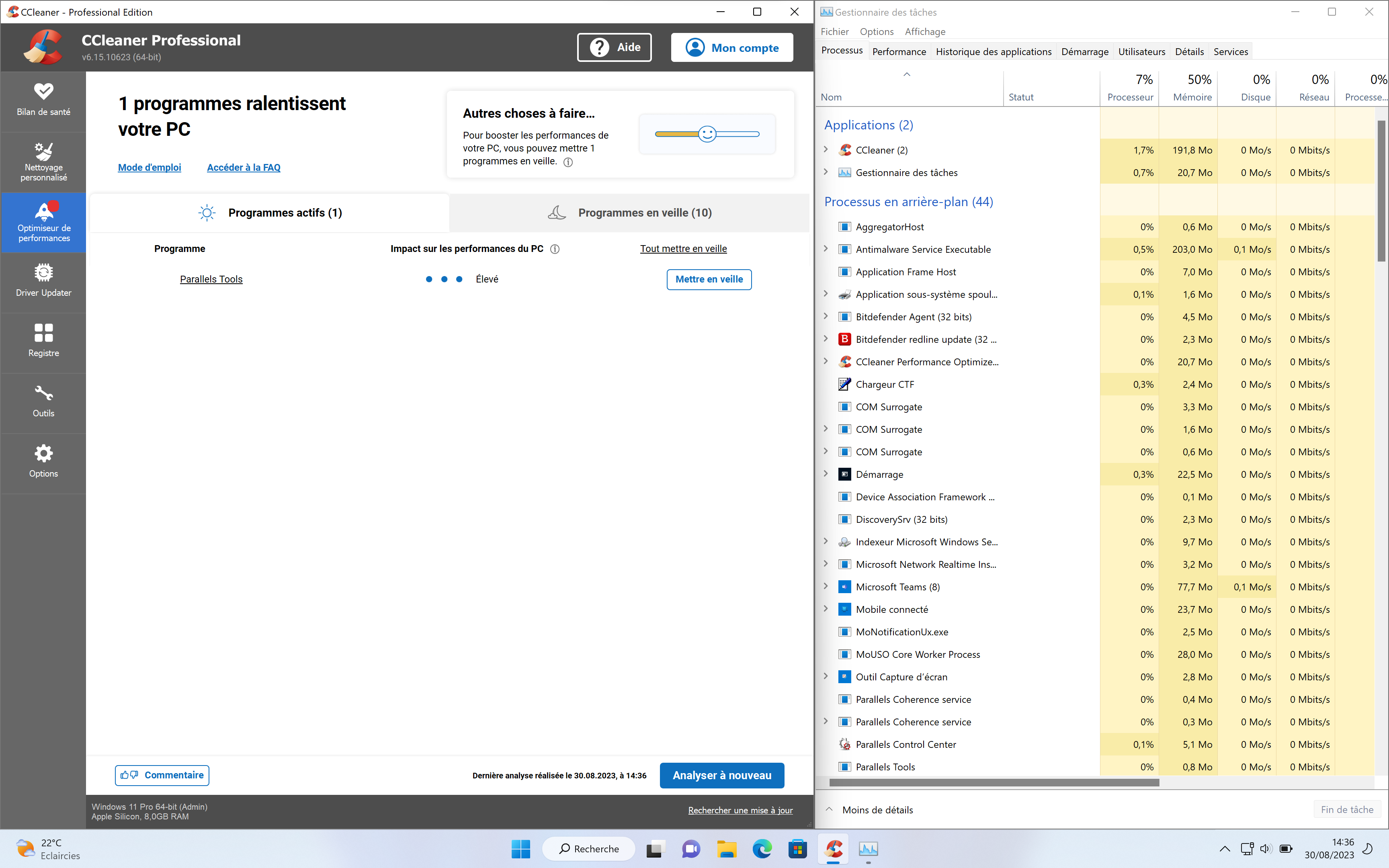Click Task Manager icon on taskbar

point(869,848)
